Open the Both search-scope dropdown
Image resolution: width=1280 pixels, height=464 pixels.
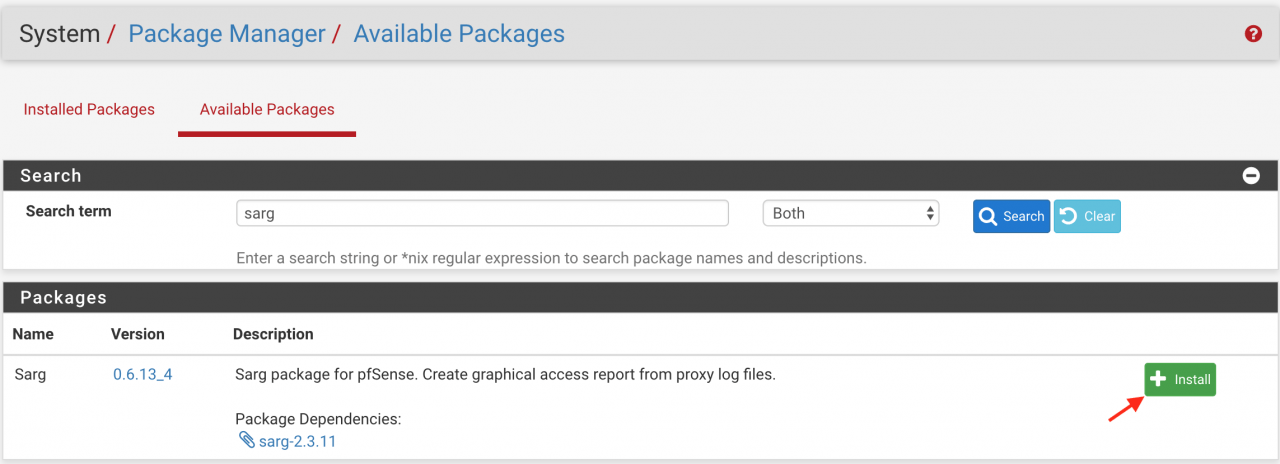click(x=850, y=213)
